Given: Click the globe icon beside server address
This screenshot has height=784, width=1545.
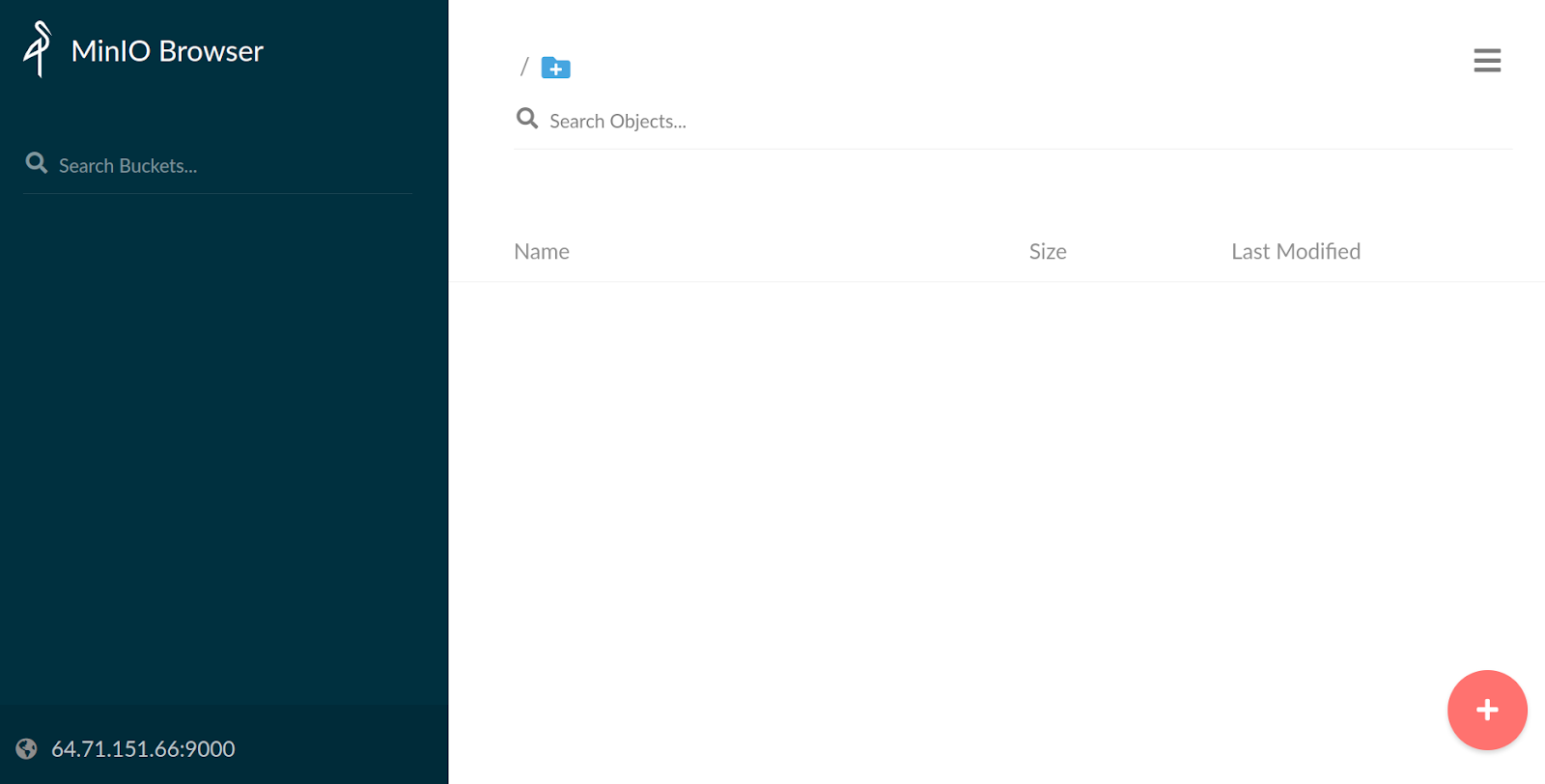Looking at the screenshot, I should 27,749.
